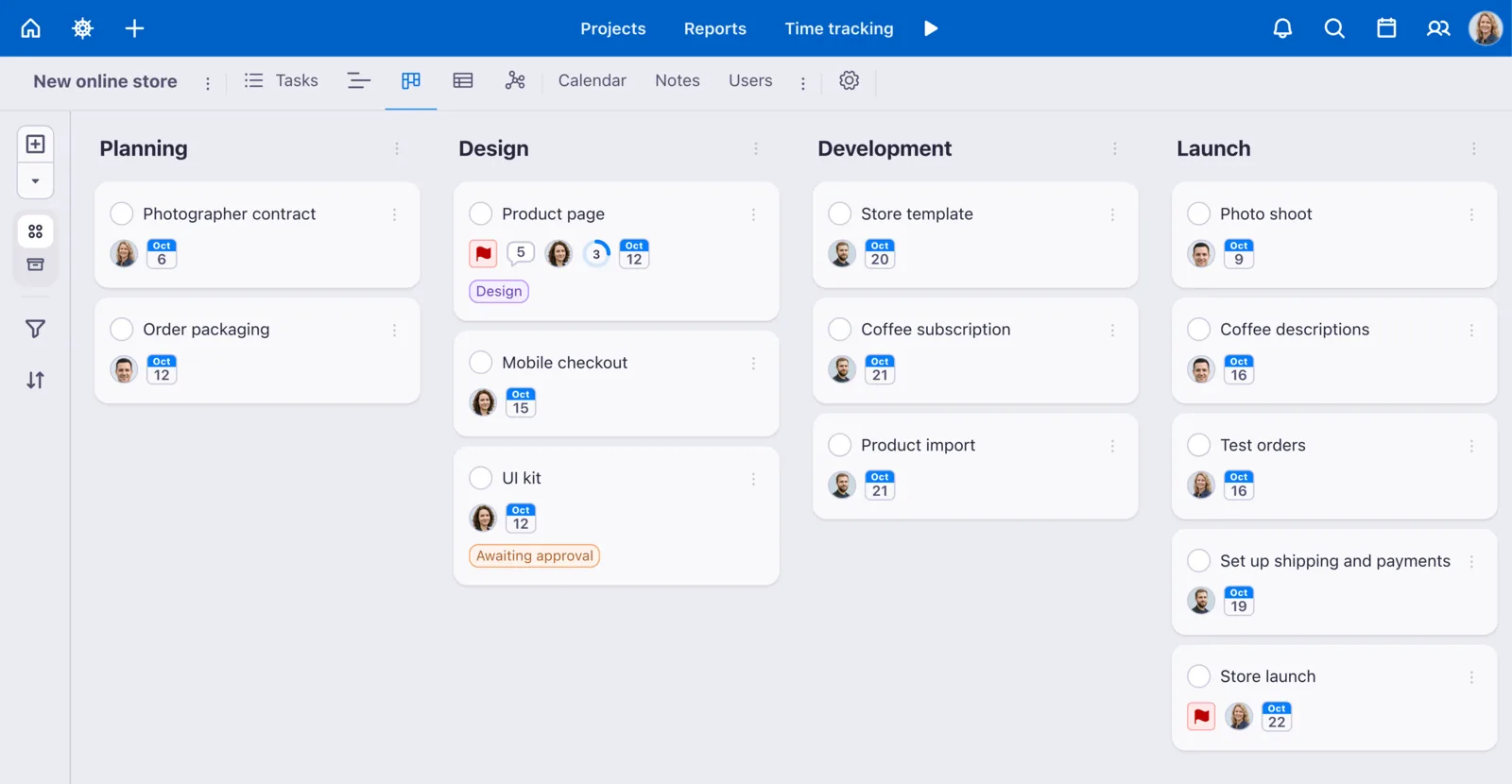Open the sort arrows icon
Viewport: 1512px width, 784px height.
35,380
